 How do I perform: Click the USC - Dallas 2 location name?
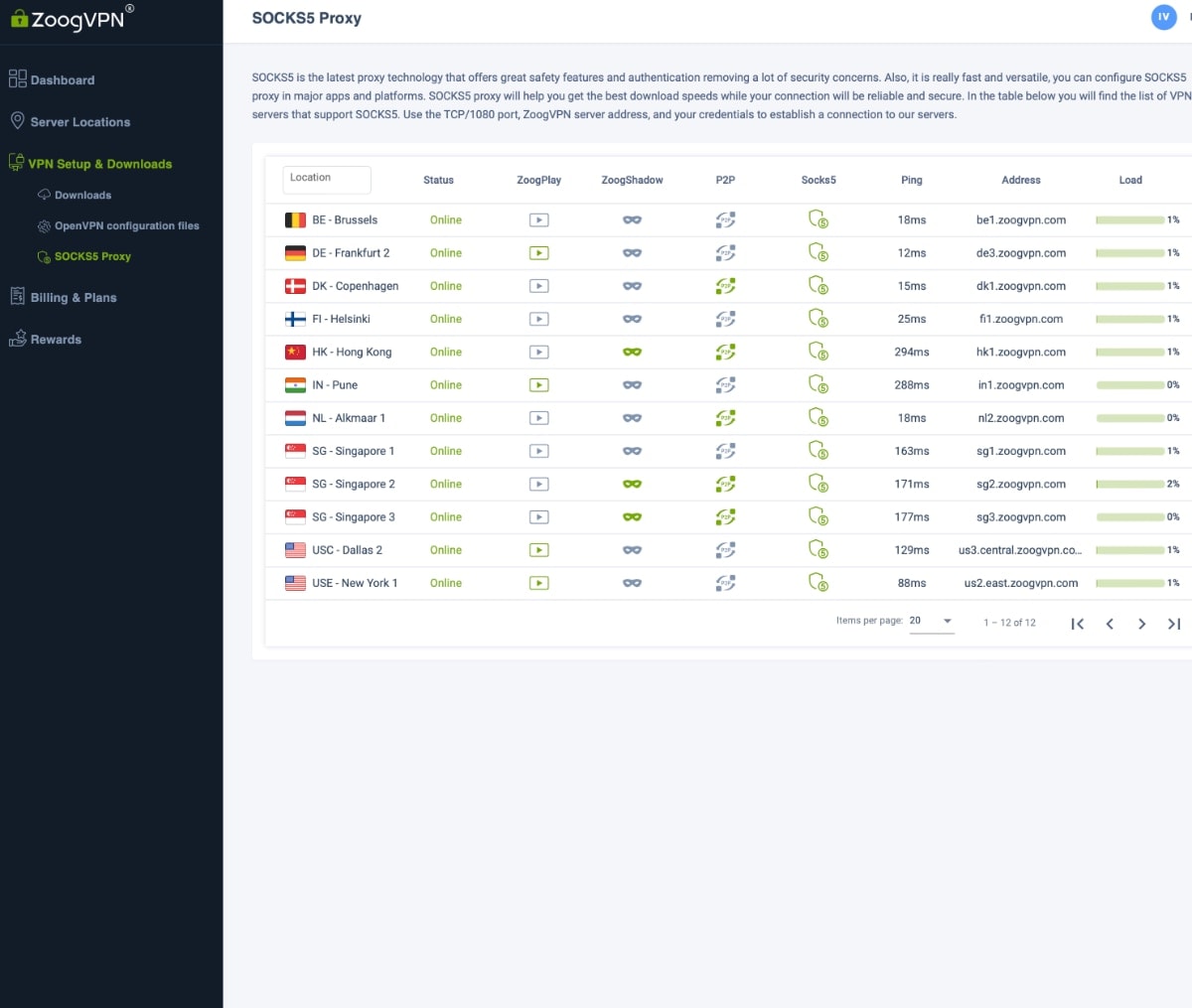(x=348, y=550)
